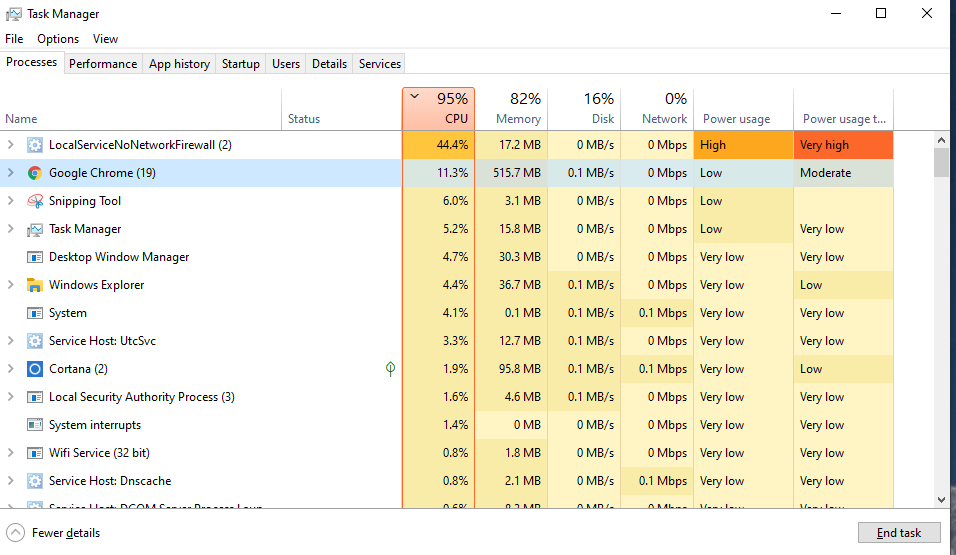Click the End task button
The height and width of the screenshot is (555, 956).
point(899,533)
